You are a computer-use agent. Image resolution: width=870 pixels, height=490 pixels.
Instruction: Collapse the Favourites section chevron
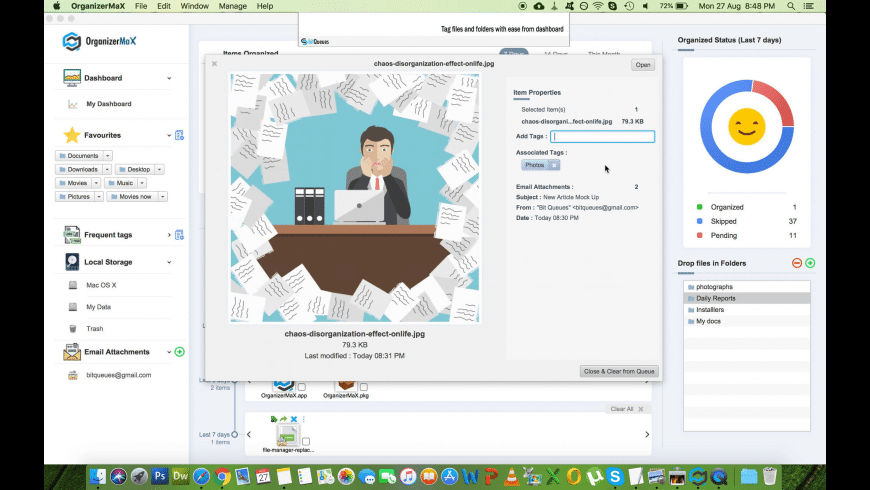point(169,135)
